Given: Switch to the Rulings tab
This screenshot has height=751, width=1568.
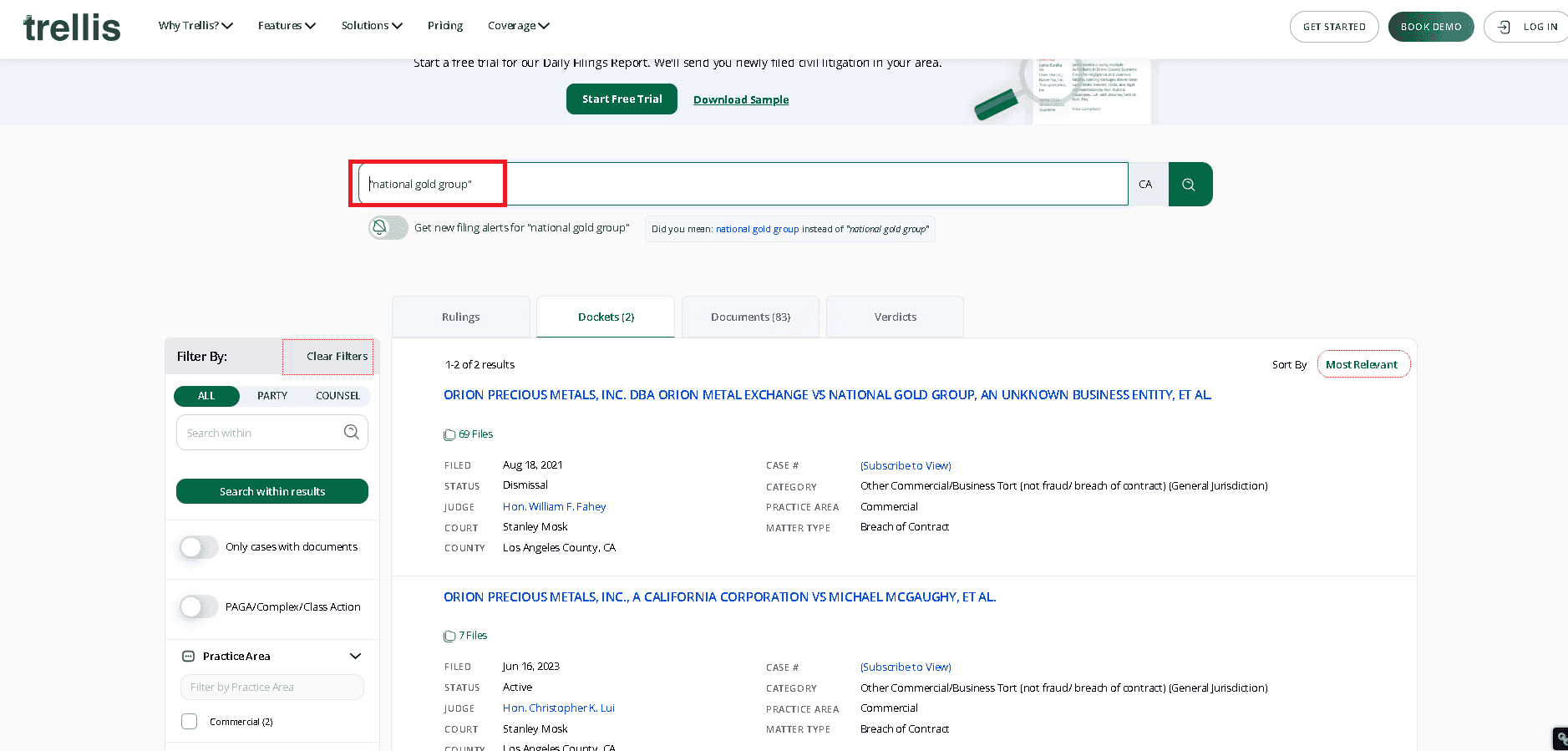Looking at the screenshot, I should pyautogui.click(x=461, y=317).
